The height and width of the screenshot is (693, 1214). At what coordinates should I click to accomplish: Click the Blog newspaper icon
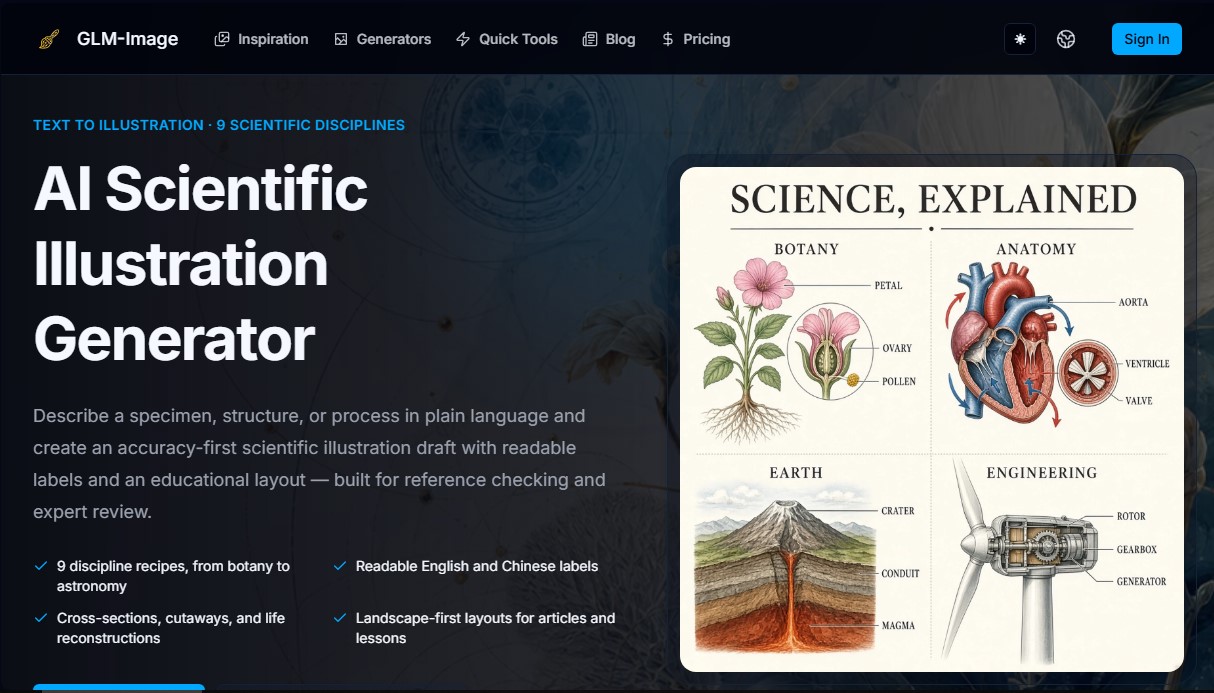[590, 39]
